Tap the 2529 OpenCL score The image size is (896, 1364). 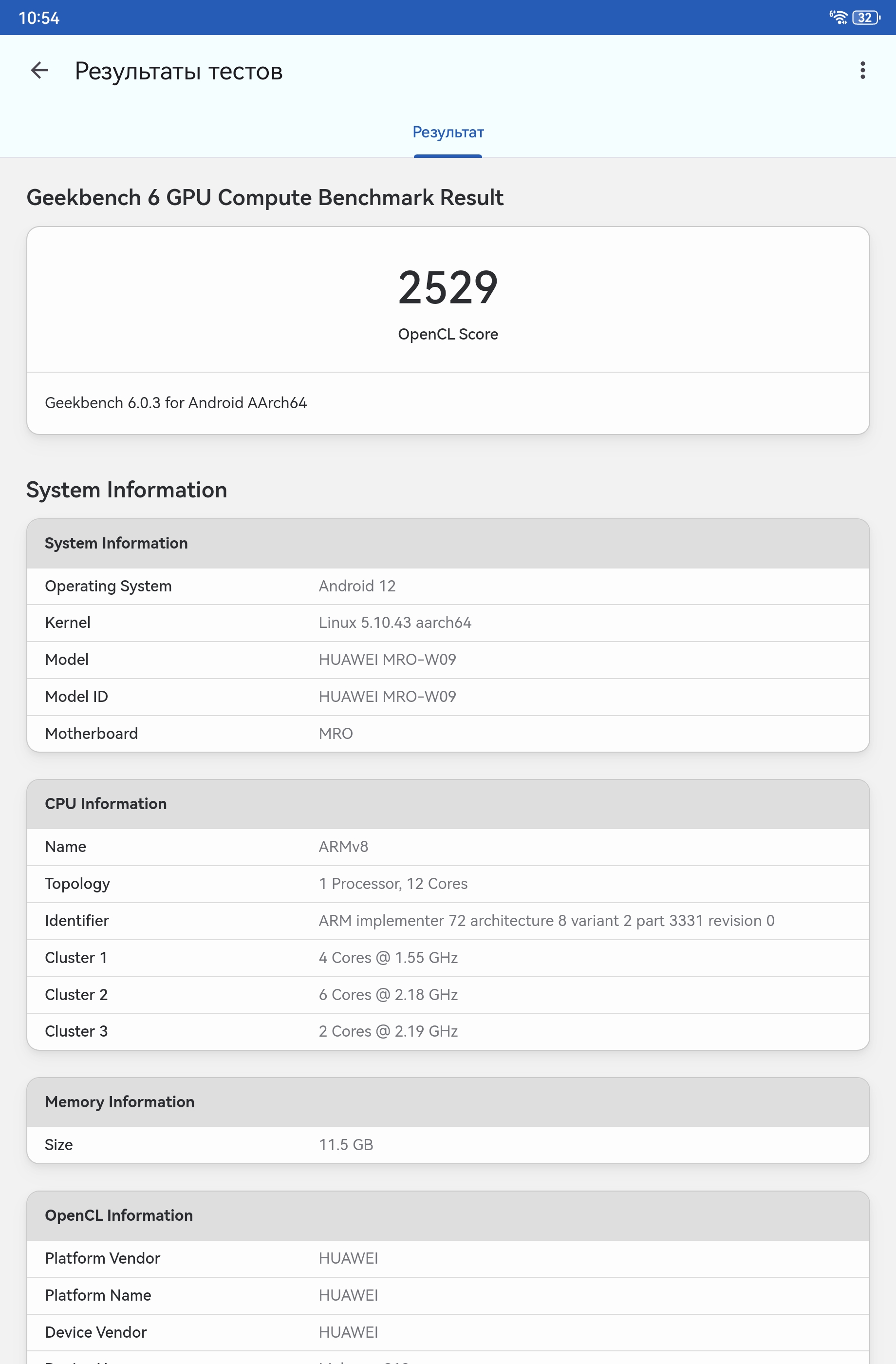(x=448, y=288)
